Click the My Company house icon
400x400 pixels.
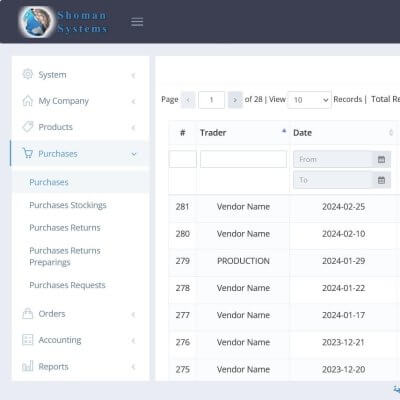pos(28,100)
